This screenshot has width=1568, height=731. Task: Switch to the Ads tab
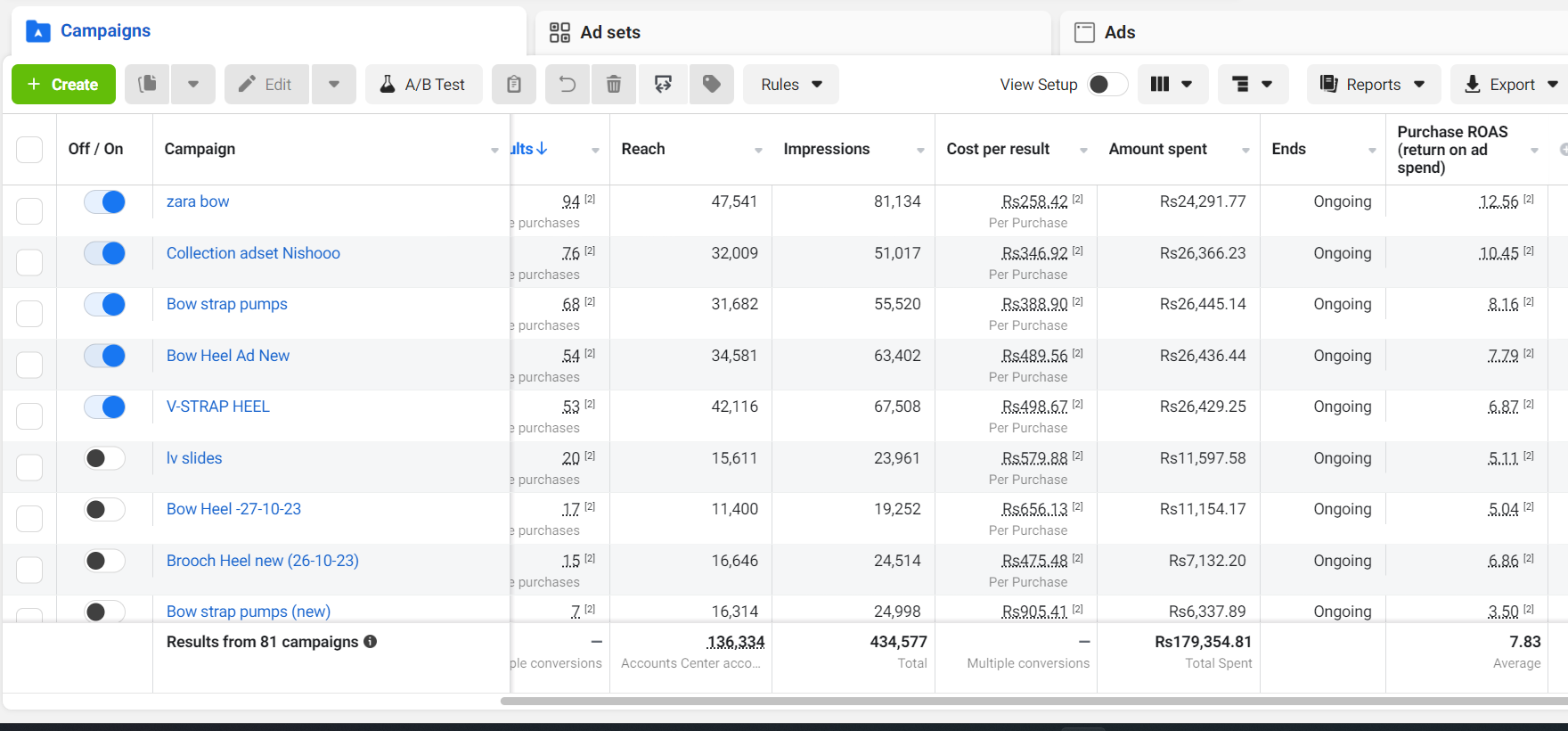coord(1314,33)
